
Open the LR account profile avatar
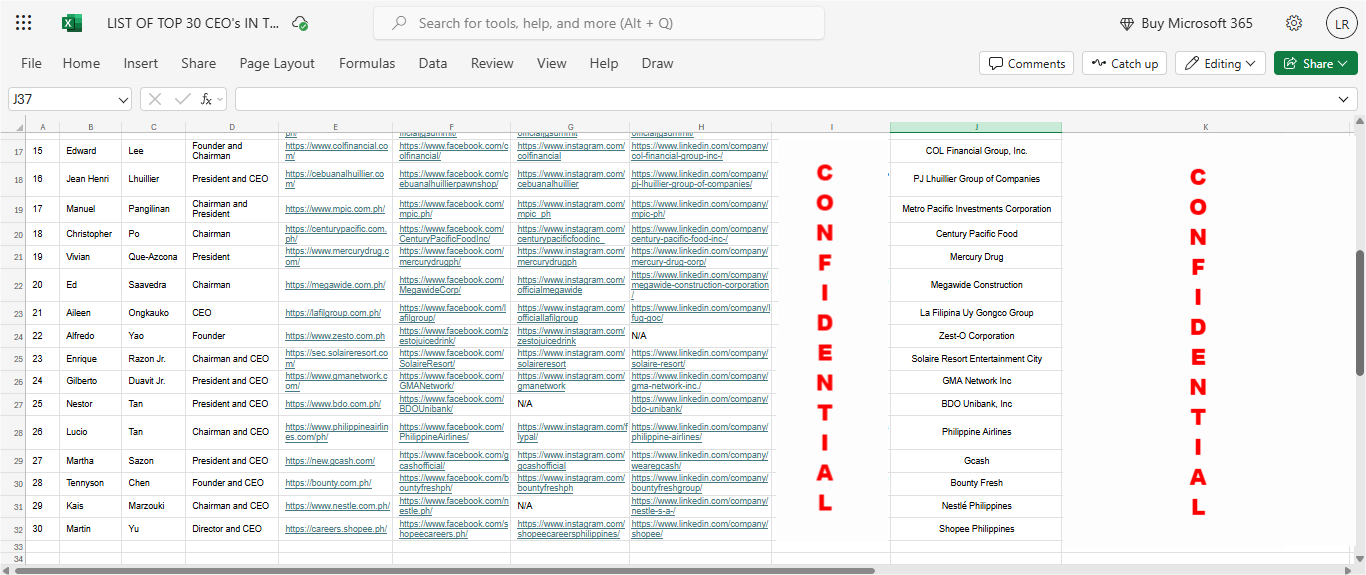coord(1341,23)
